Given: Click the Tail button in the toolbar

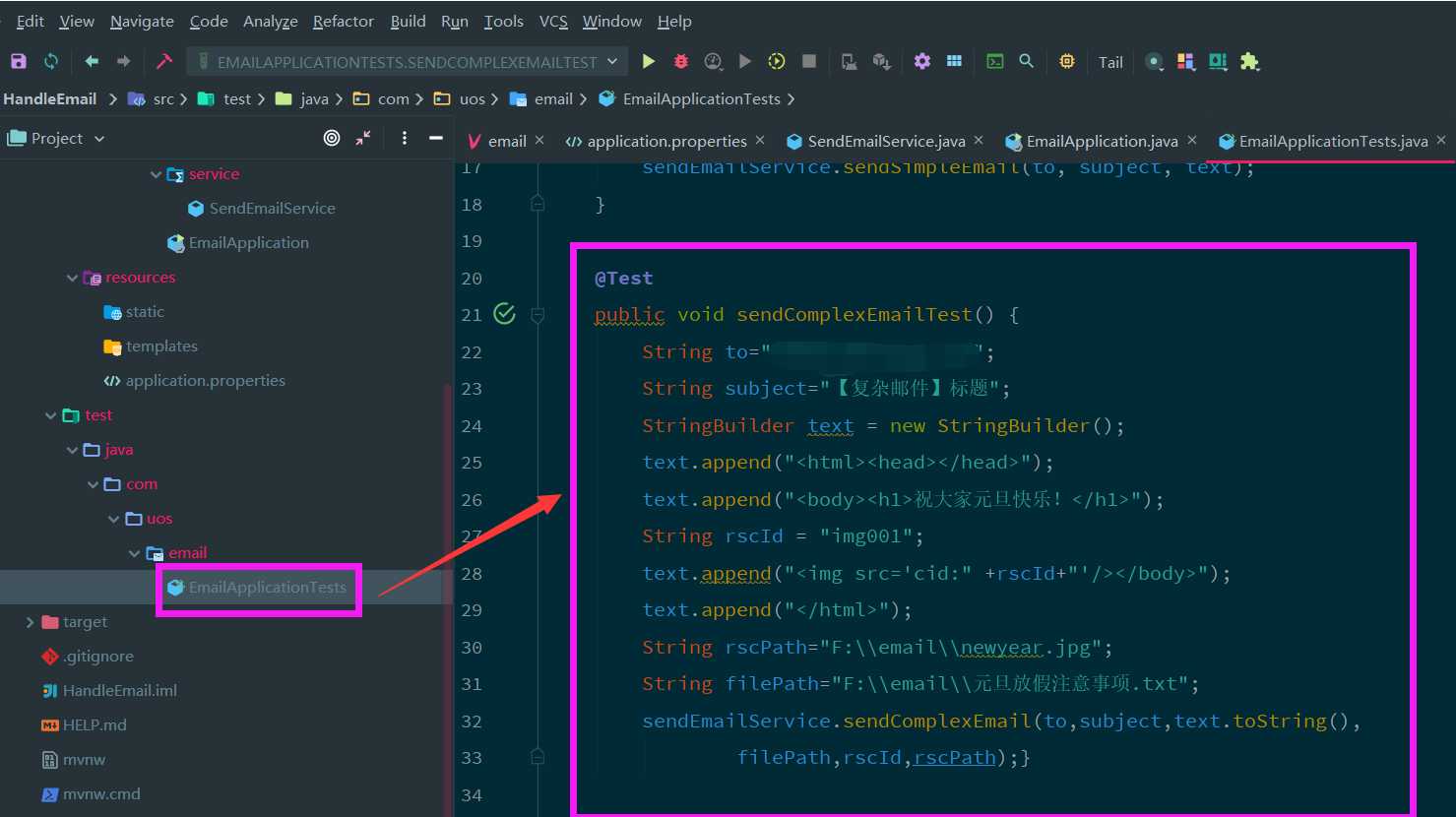Looking at the screenshot, I should [x=1110, y=62].
